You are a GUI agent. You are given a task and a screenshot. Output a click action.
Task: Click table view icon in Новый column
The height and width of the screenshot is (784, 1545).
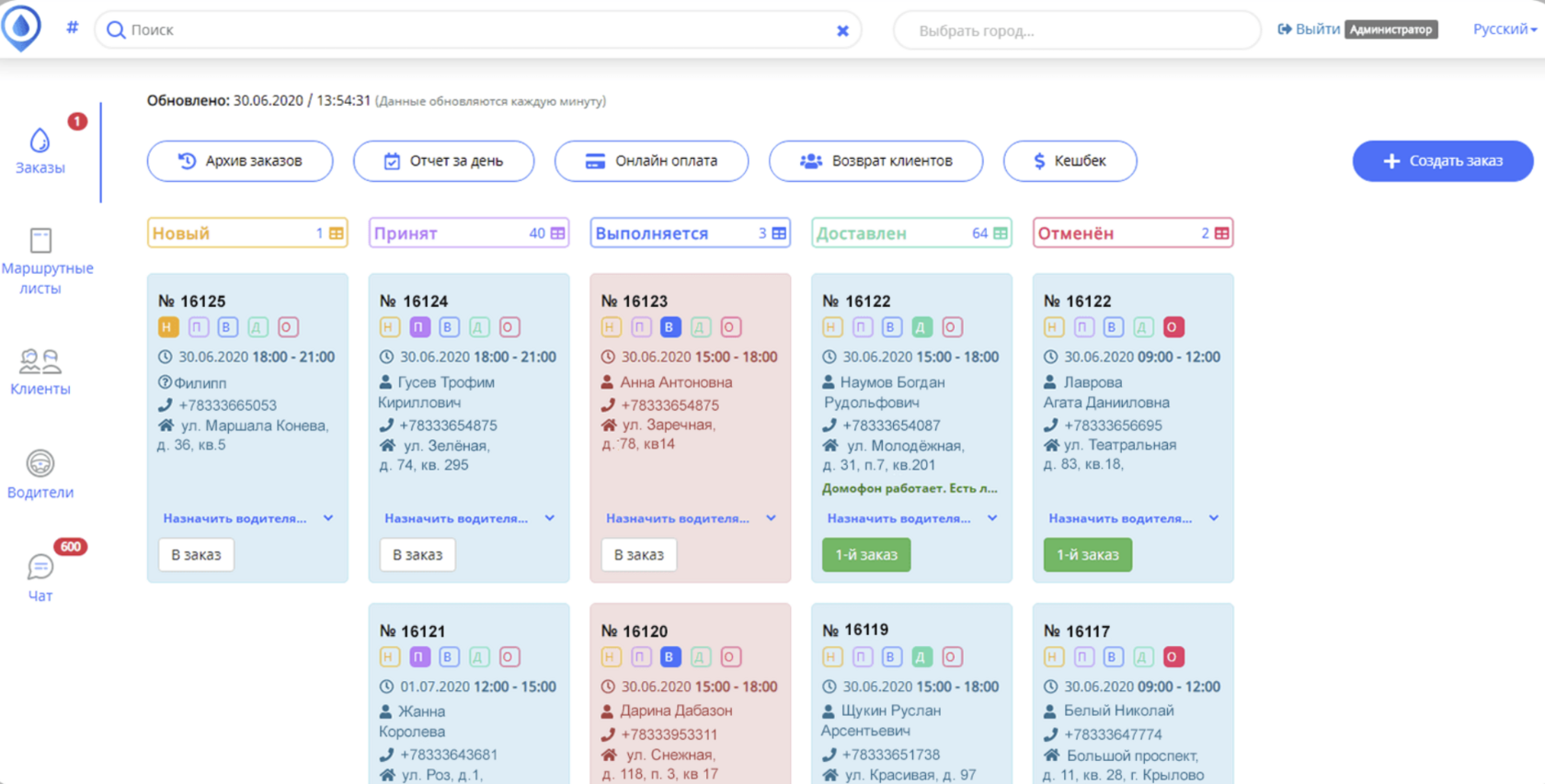pos(337,233)
